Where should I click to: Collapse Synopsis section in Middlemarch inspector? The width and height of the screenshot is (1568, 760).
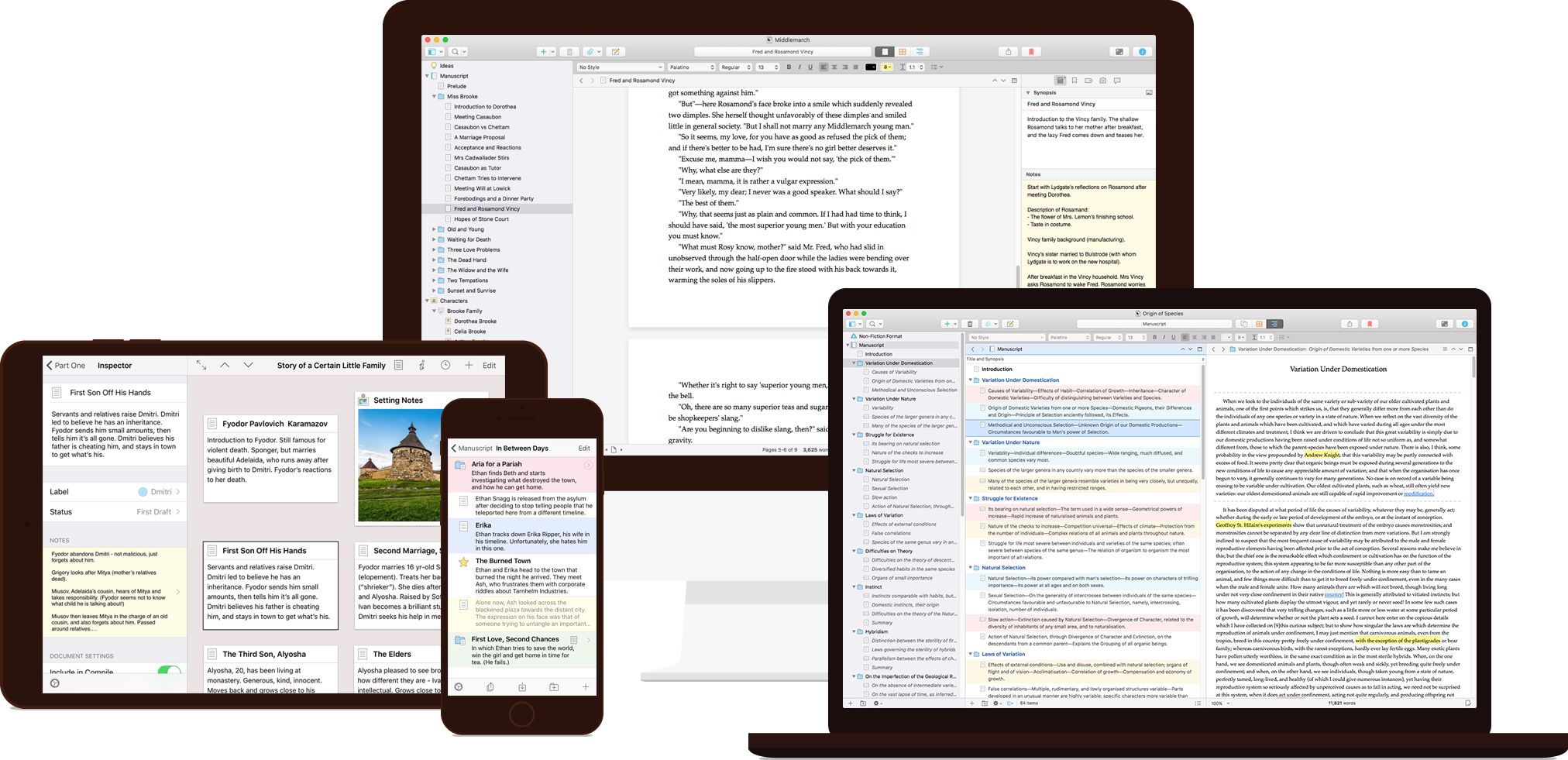point(1028,92)
